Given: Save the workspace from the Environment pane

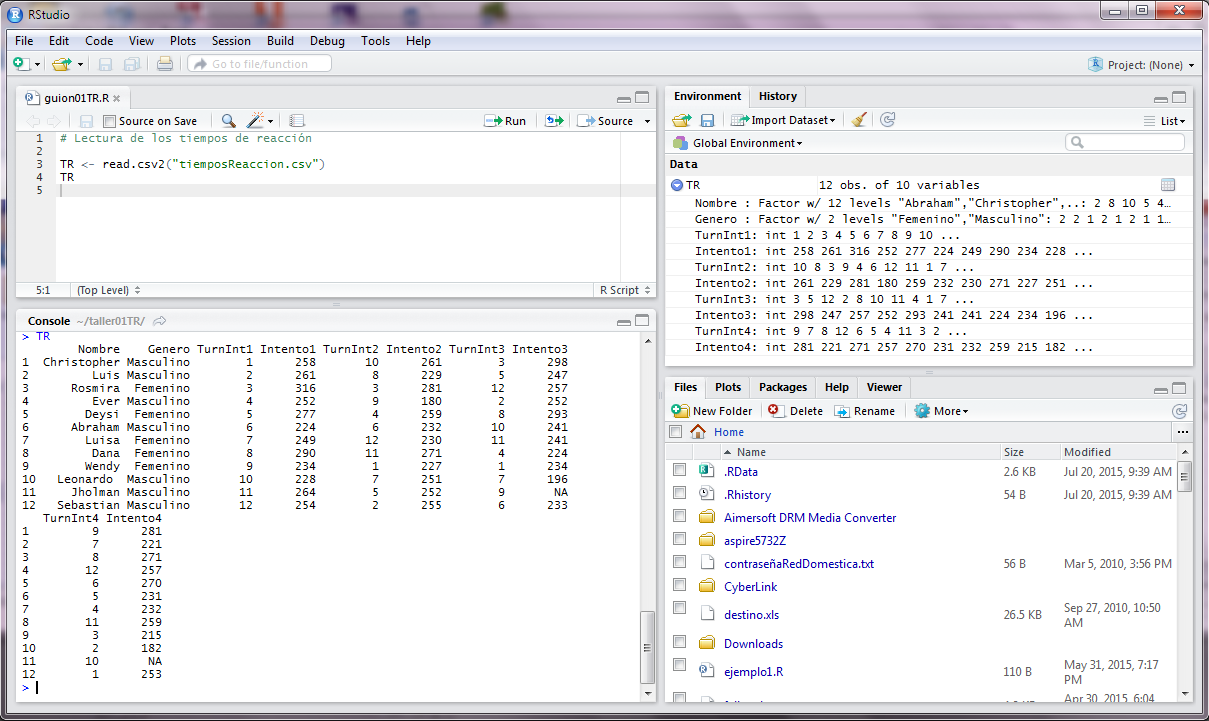Looking at the screenshot, I should tap(707, 120).
